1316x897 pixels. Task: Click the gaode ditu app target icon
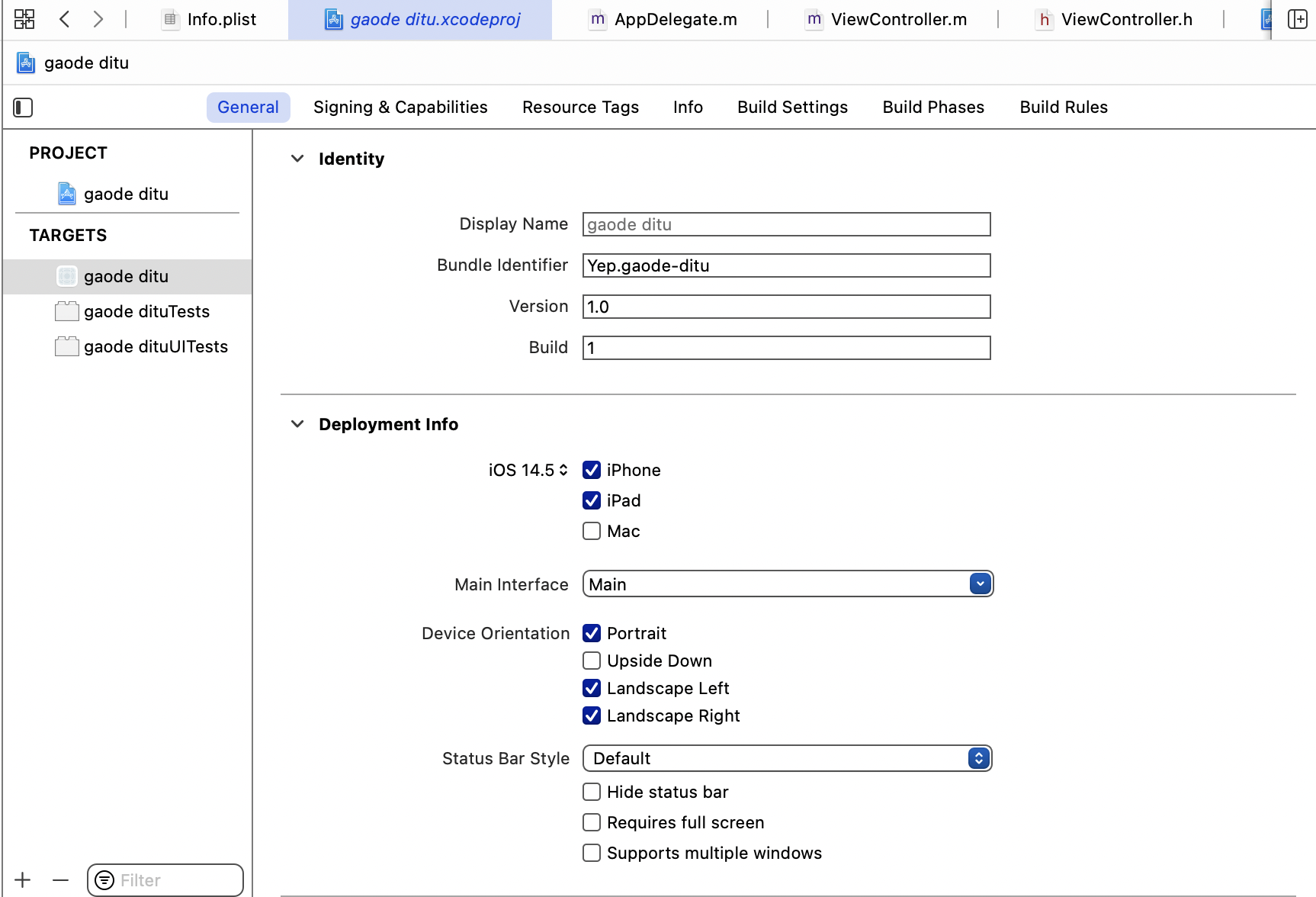(67, 276)
